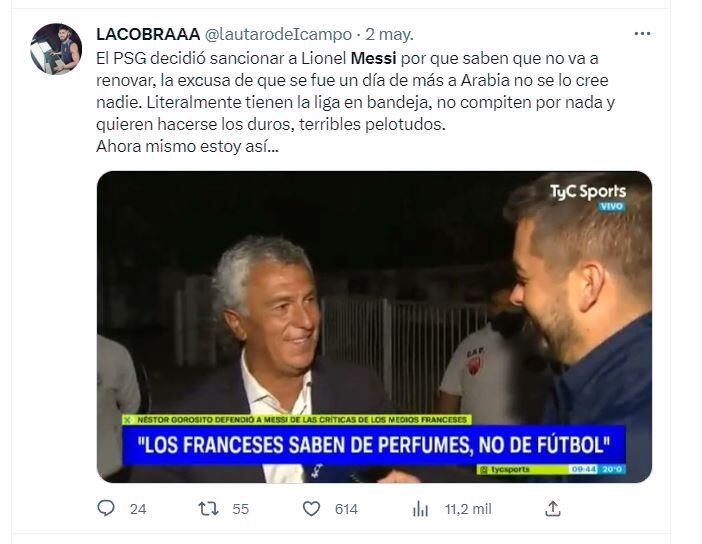The height and width of the screenshot is (544, 702).
Task: Retweet the post using the arrows icon
Action: pyautogui.click(x=208, y=509)
